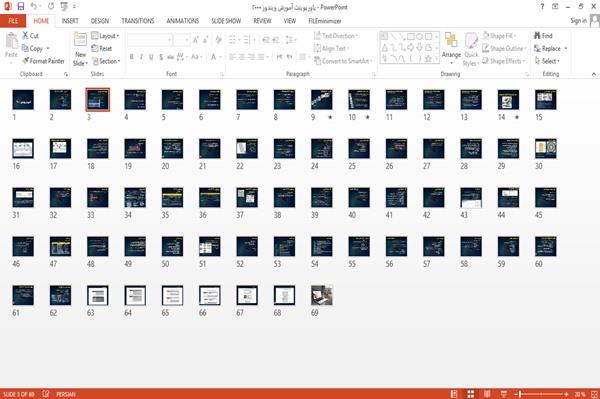This screenshot has height=399, width=600.
Task: Click the Reset slide icon
Action: 95,49
